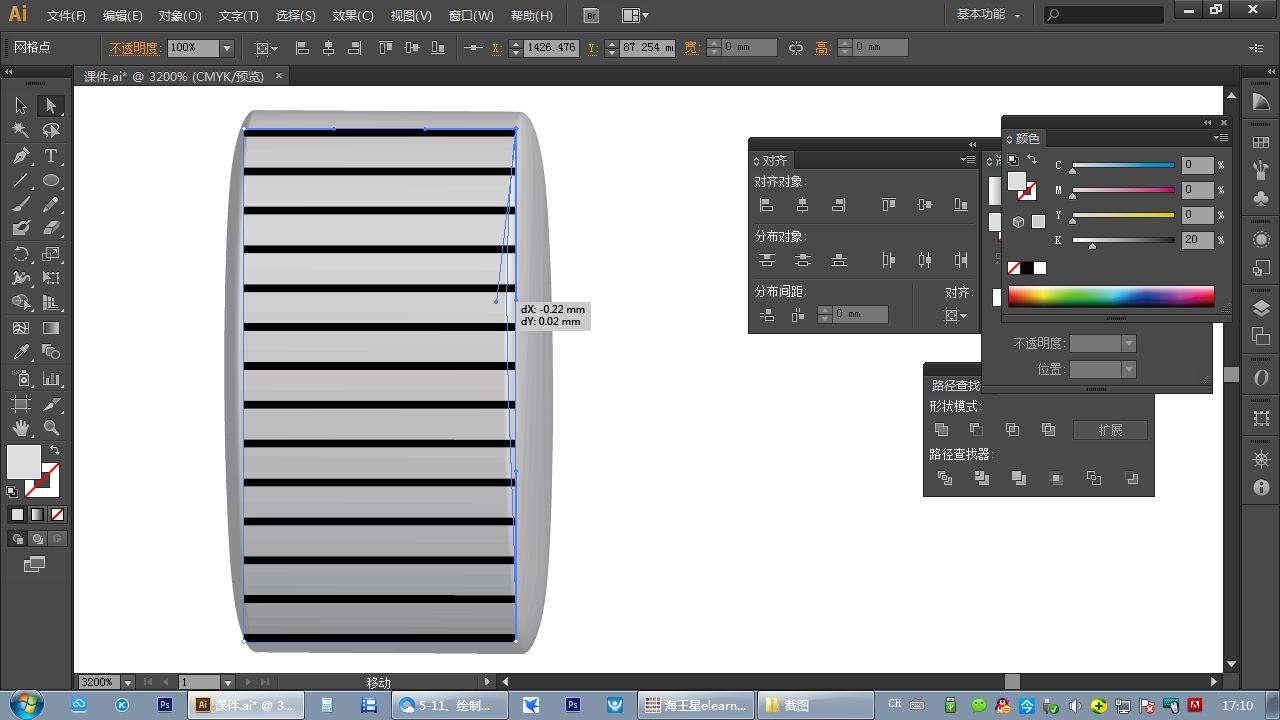Open the Align panel flyout menu
This screenshot has height=720, width=1280.
pos(968,160)
